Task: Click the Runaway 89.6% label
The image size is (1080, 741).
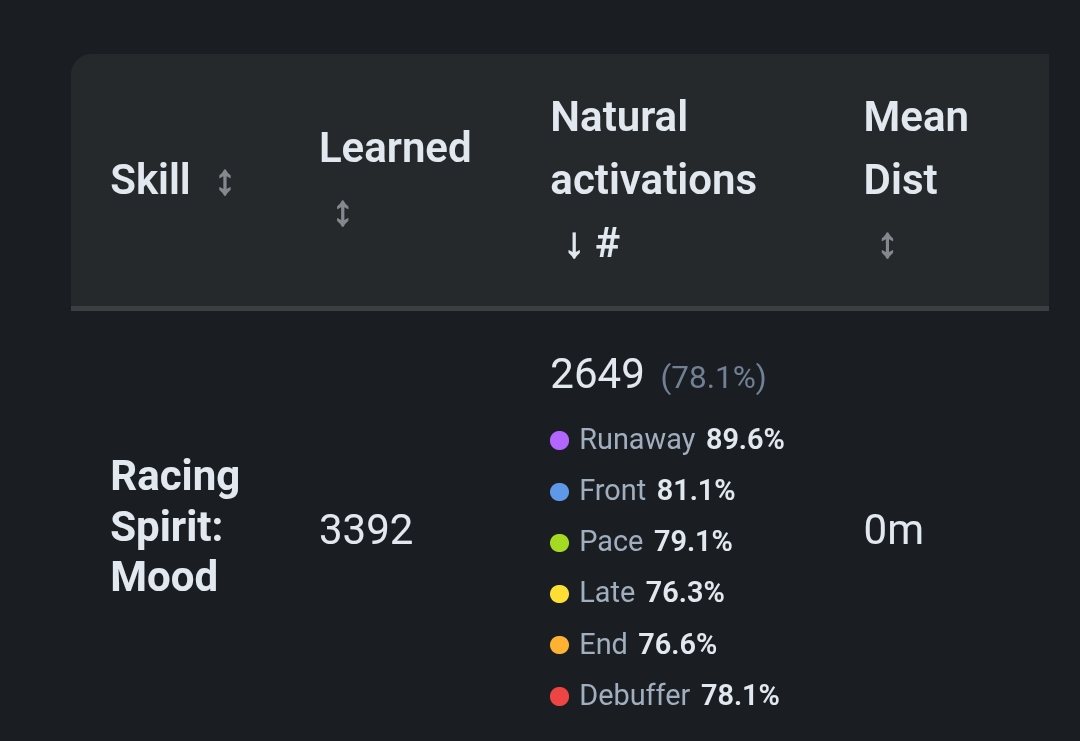Action: pyautogui.click(x=682, y=439)
